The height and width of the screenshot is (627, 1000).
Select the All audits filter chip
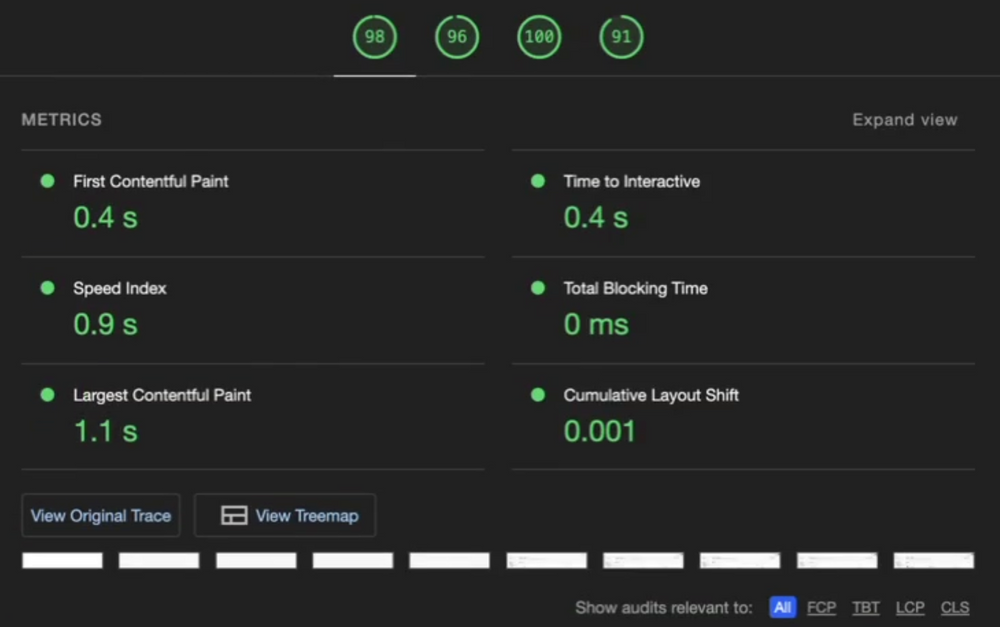(x=782, y=607)
